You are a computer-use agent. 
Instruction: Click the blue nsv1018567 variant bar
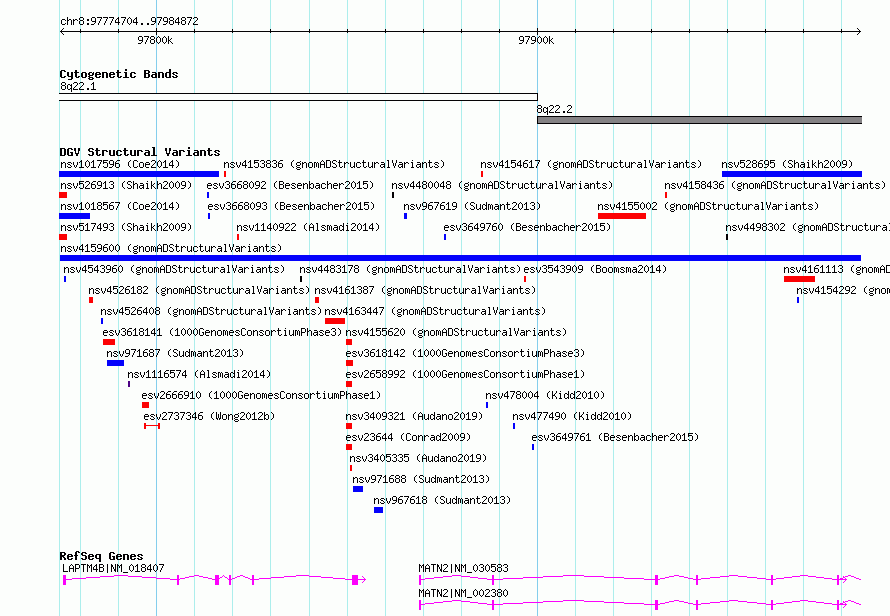coord(74,216)
